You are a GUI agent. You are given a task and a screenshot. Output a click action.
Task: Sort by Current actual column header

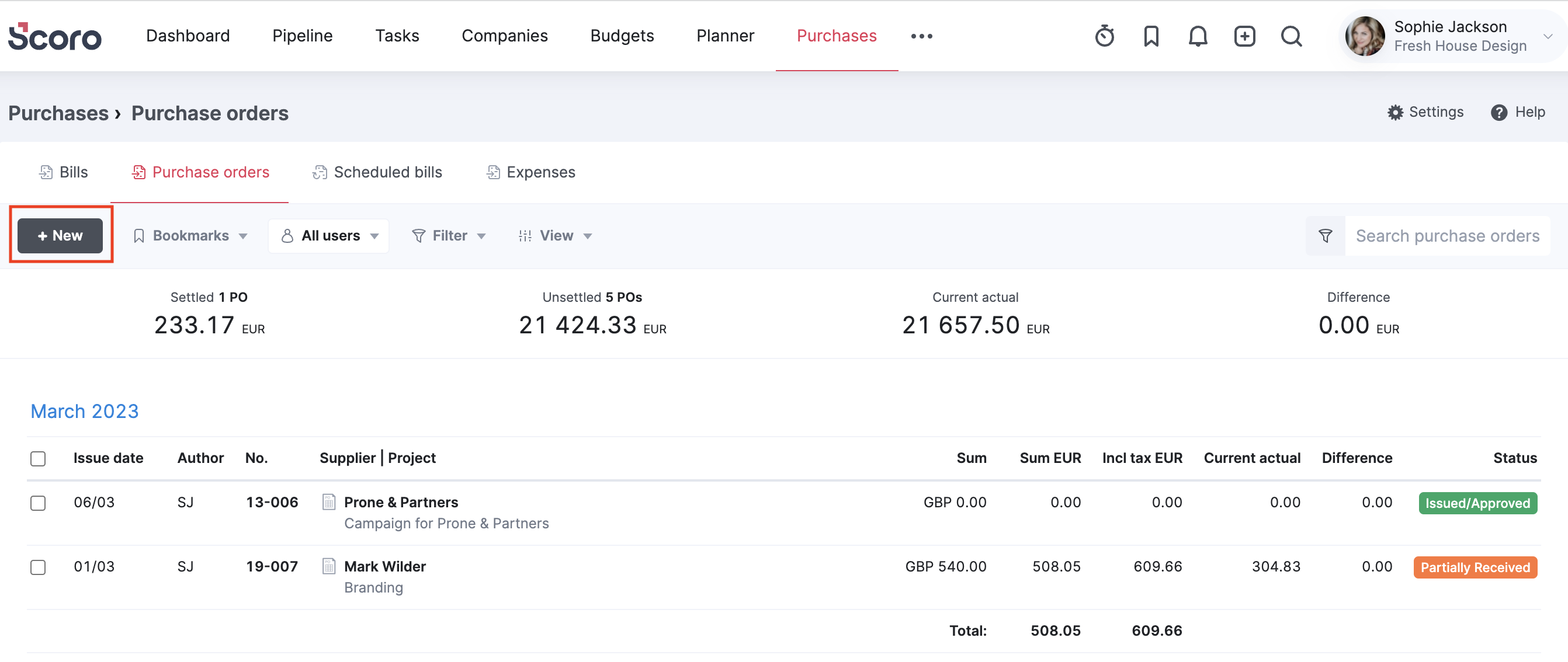coord(1251,458)
